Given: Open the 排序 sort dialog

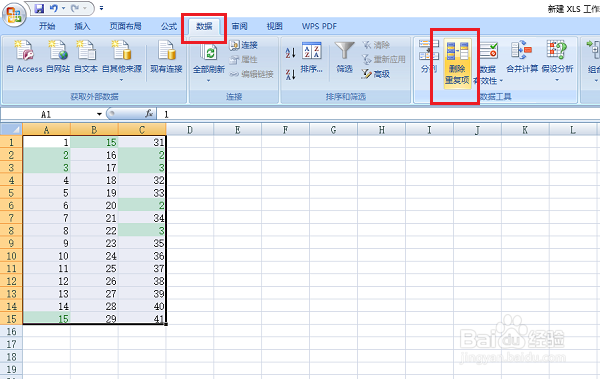Looking at the screenshot, I should click(311, 57).
